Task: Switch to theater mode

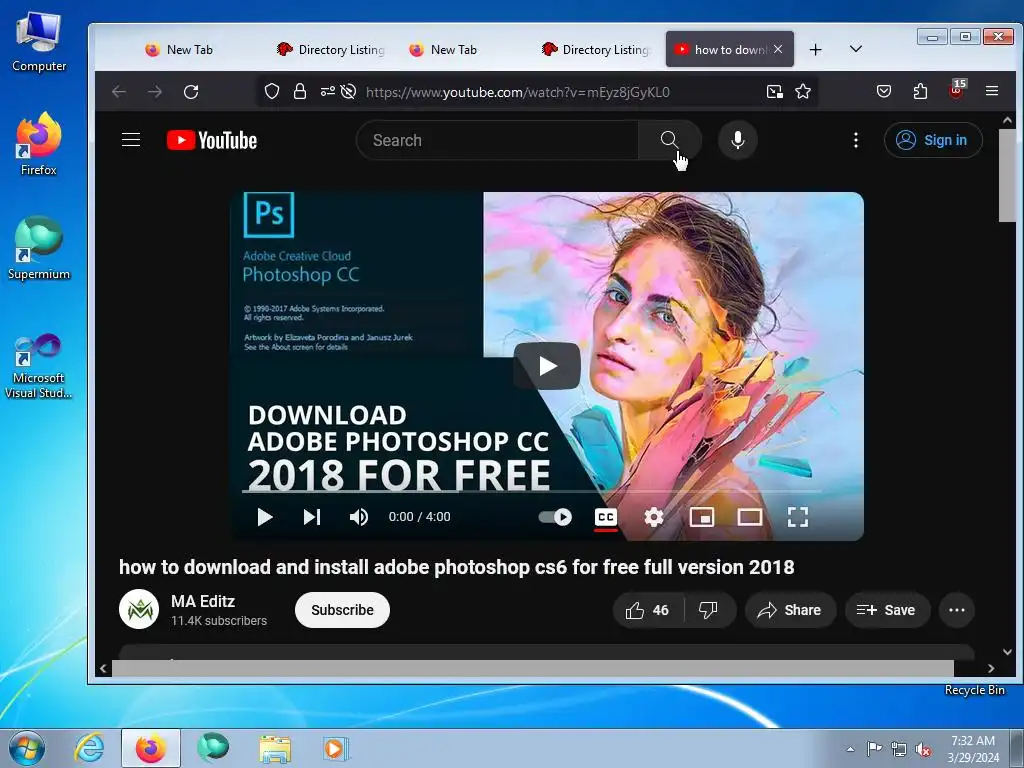Action: coord(750,517)
